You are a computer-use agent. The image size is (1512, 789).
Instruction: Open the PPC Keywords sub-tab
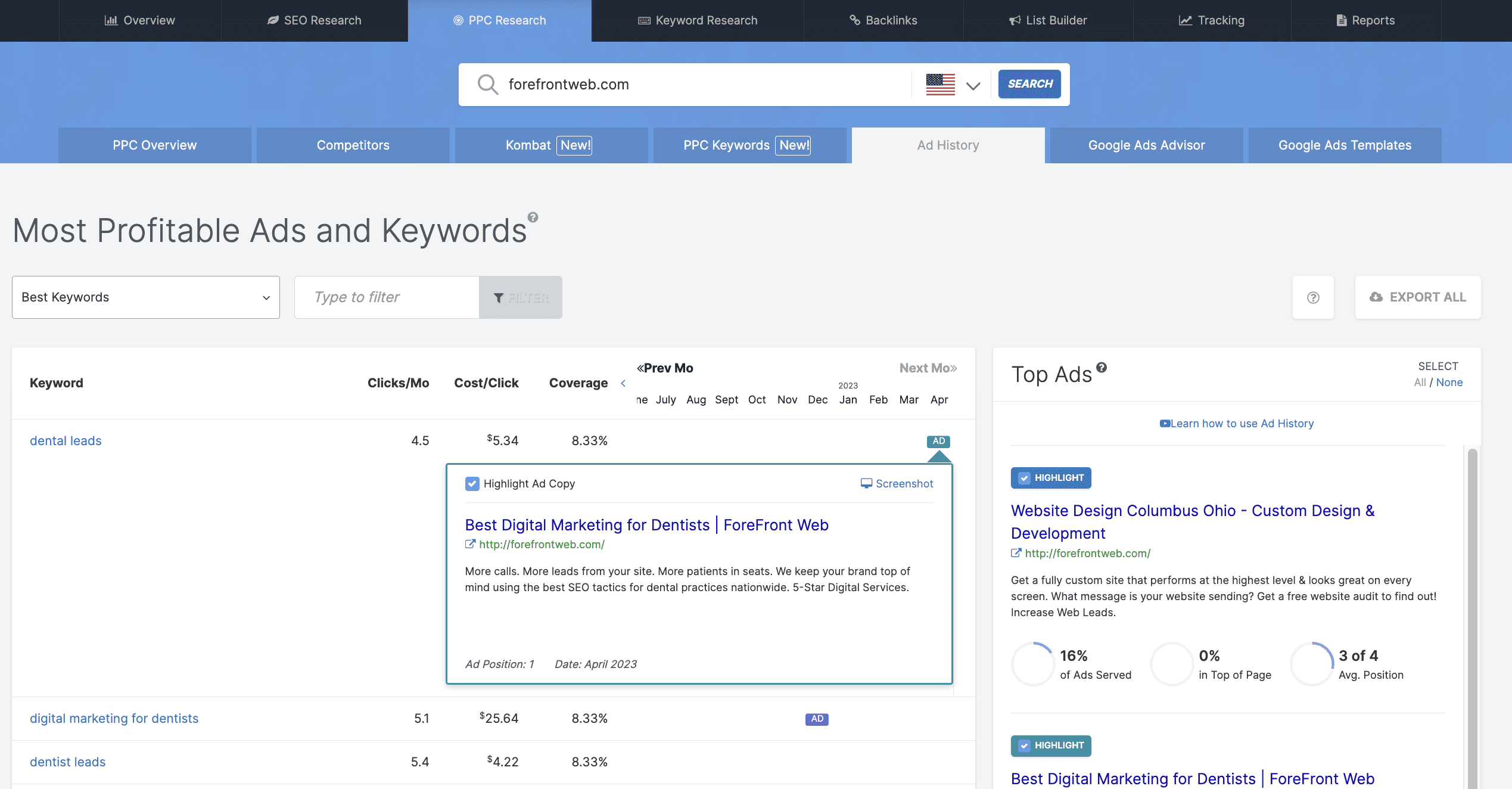tap(749, 145)
